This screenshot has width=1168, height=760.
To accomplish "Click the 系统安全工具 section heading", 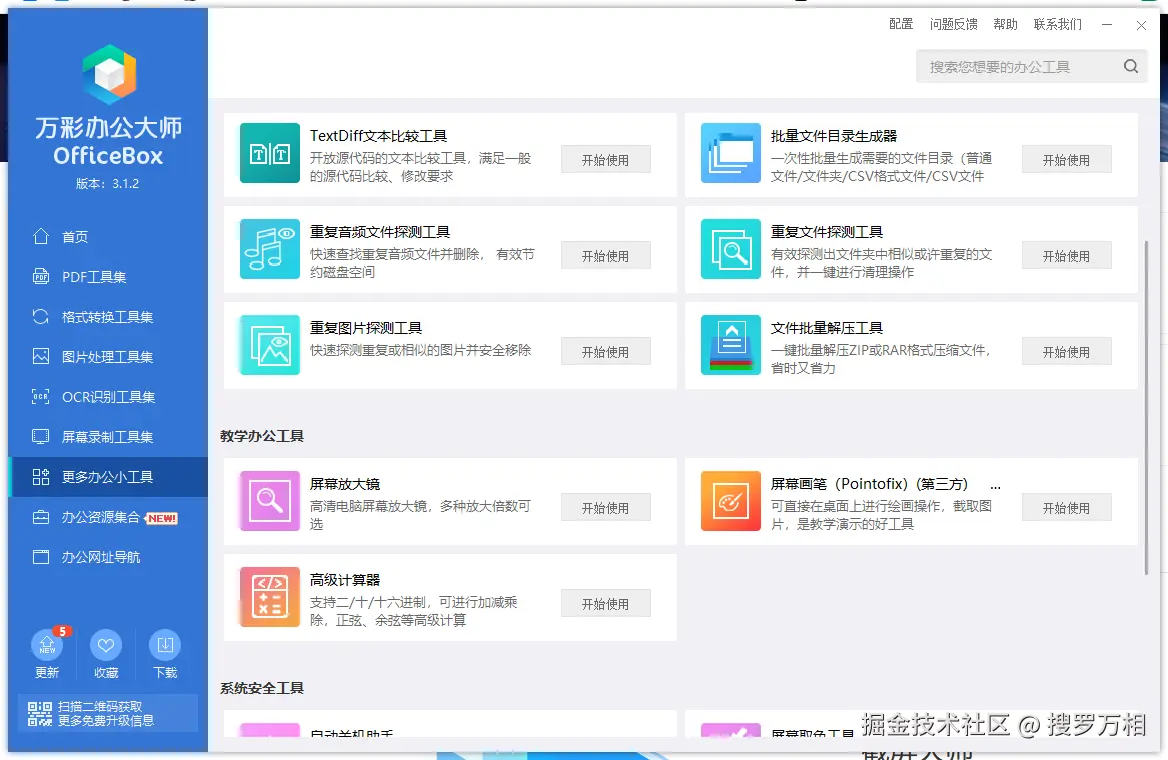I will pyautogui.click(x=261, y=688).
